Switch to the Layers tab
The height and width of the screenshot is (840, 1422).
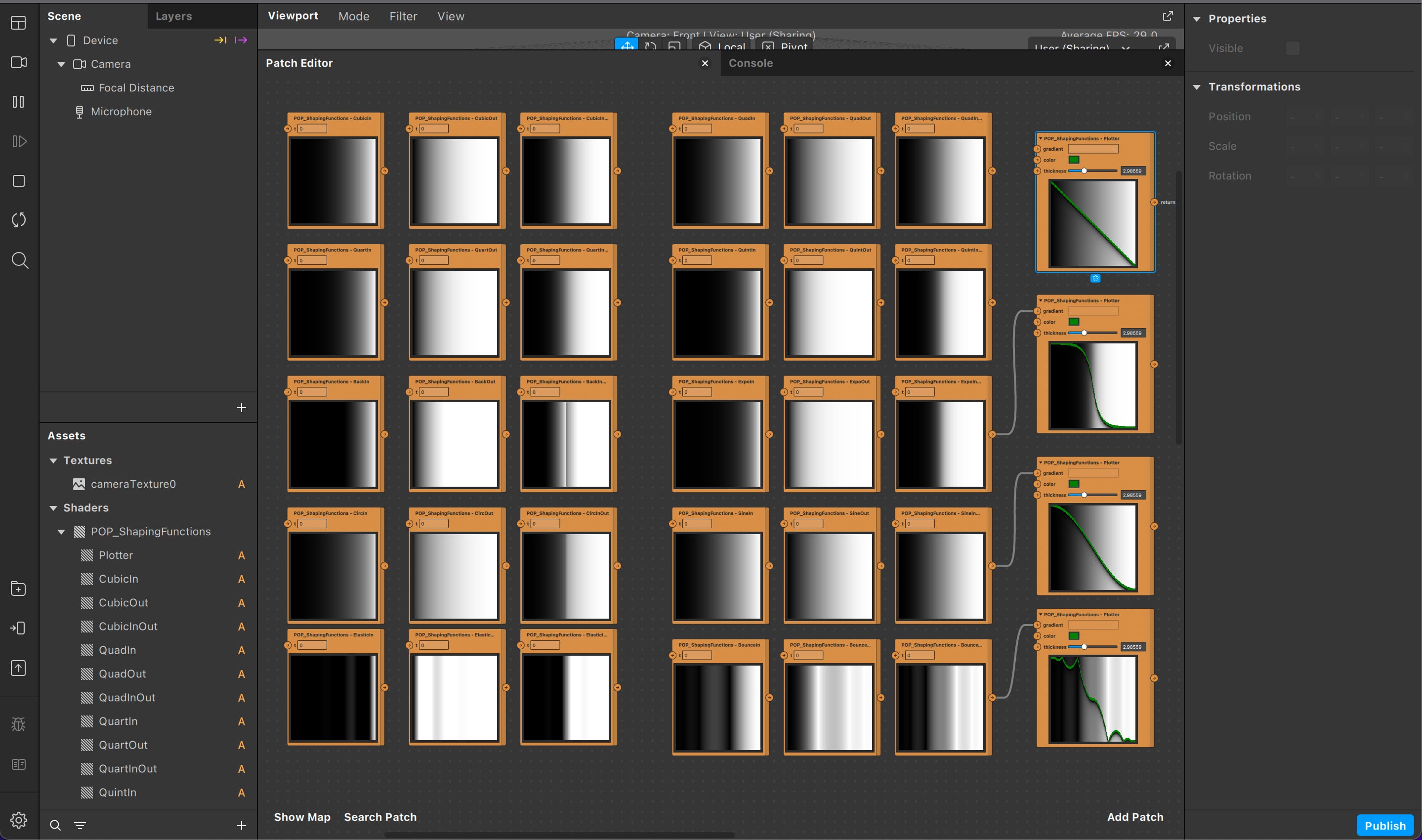(174, 16)
